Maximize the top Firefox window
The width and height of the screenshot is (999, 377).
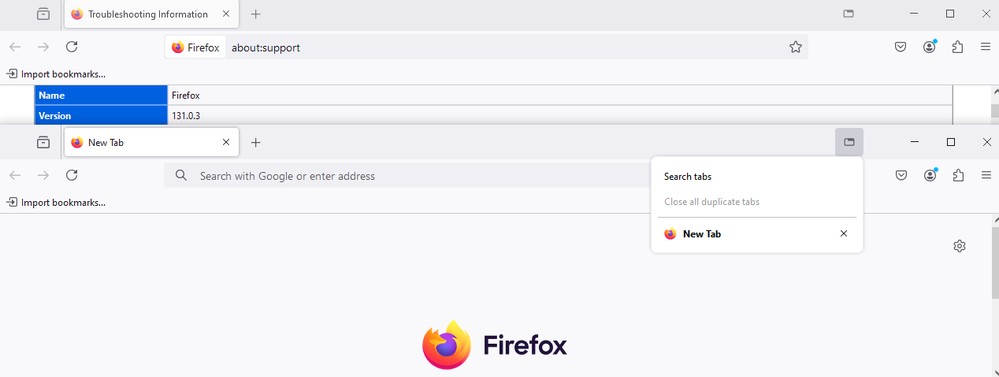pyautogui.click(x=950, y=13)
